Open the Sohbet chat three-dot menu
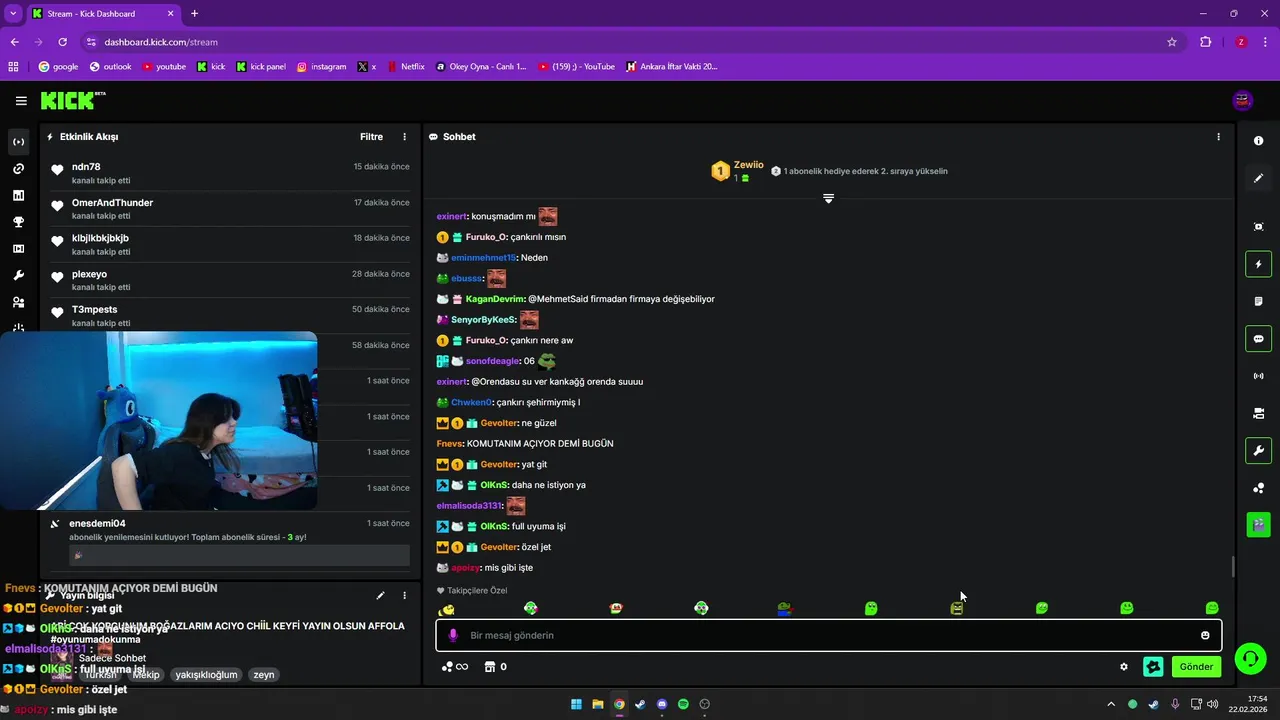Viewport: 1280px width, 720px height. (1218, 137)
